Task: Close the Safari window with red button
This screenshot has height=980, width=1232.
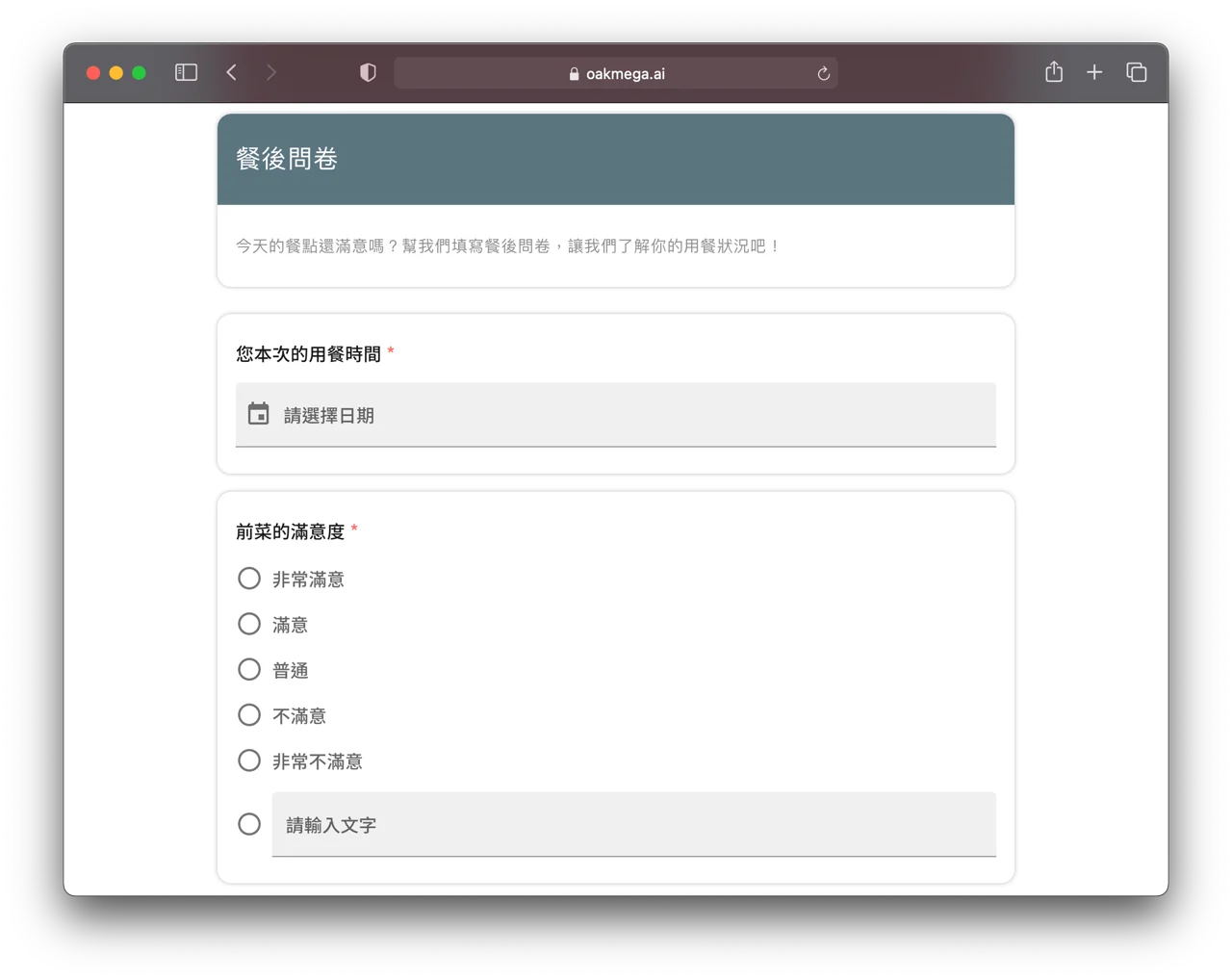Action: 93,73
